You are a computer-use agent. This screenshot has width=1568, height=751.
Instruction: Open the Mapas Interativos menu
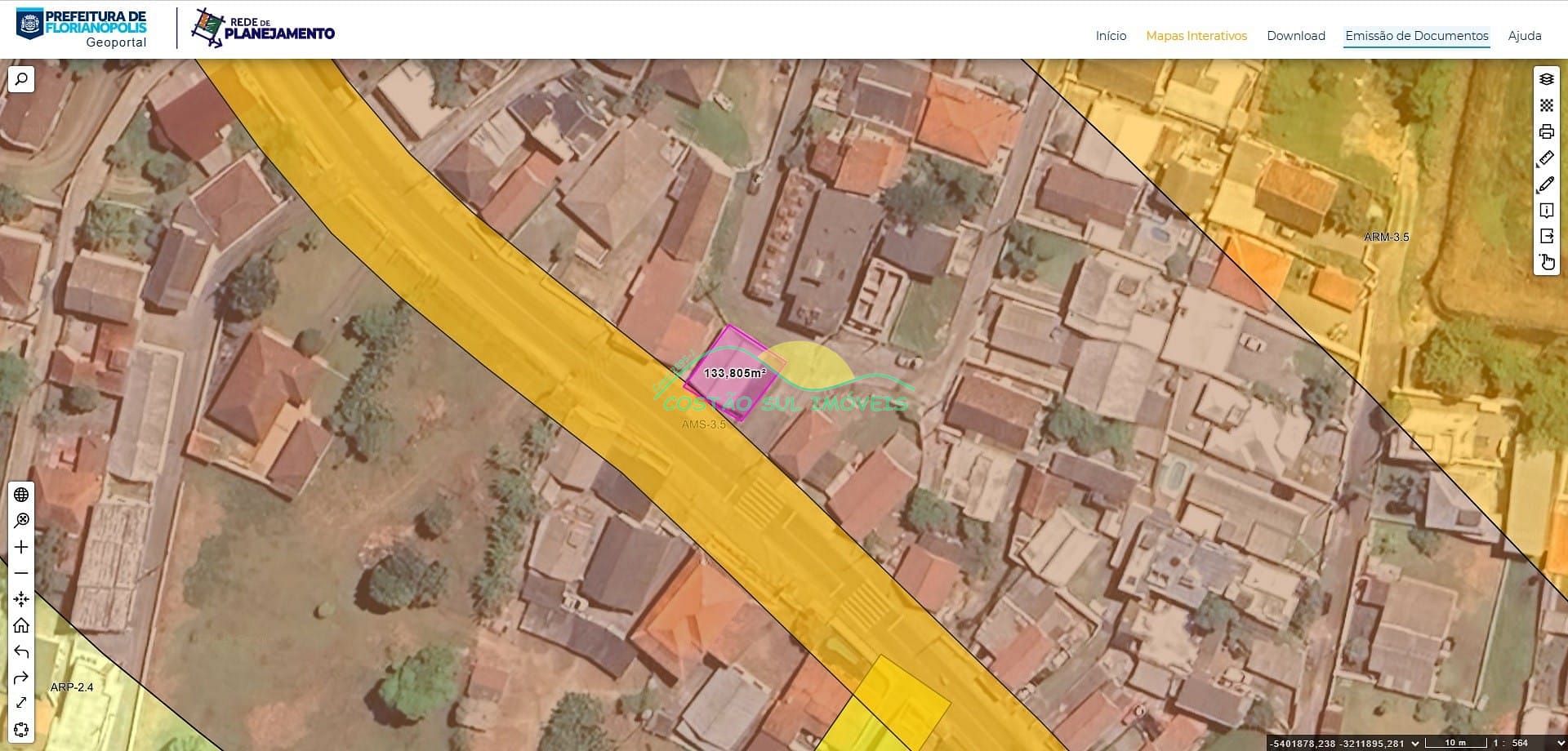pyautogui.click(x=1196, y=36)
